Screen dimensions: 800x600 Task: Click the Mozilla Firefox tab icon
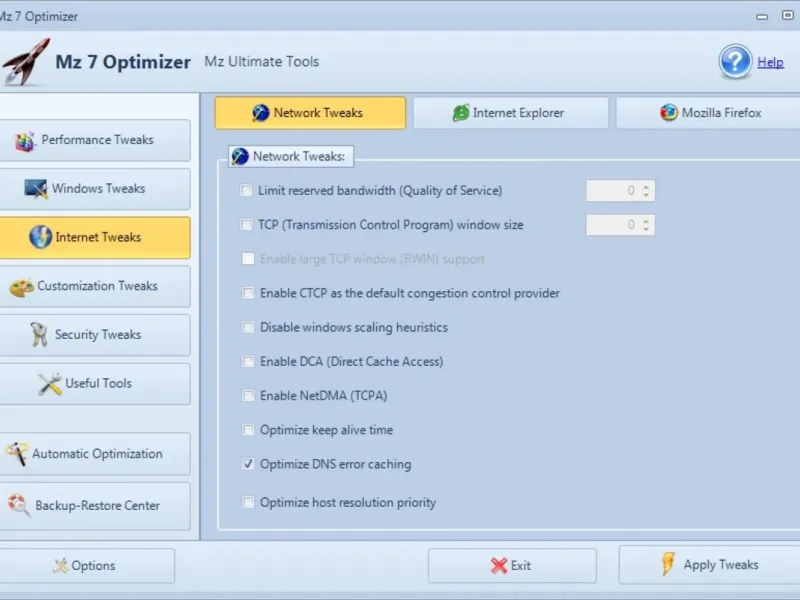click(x=669, y=112)
